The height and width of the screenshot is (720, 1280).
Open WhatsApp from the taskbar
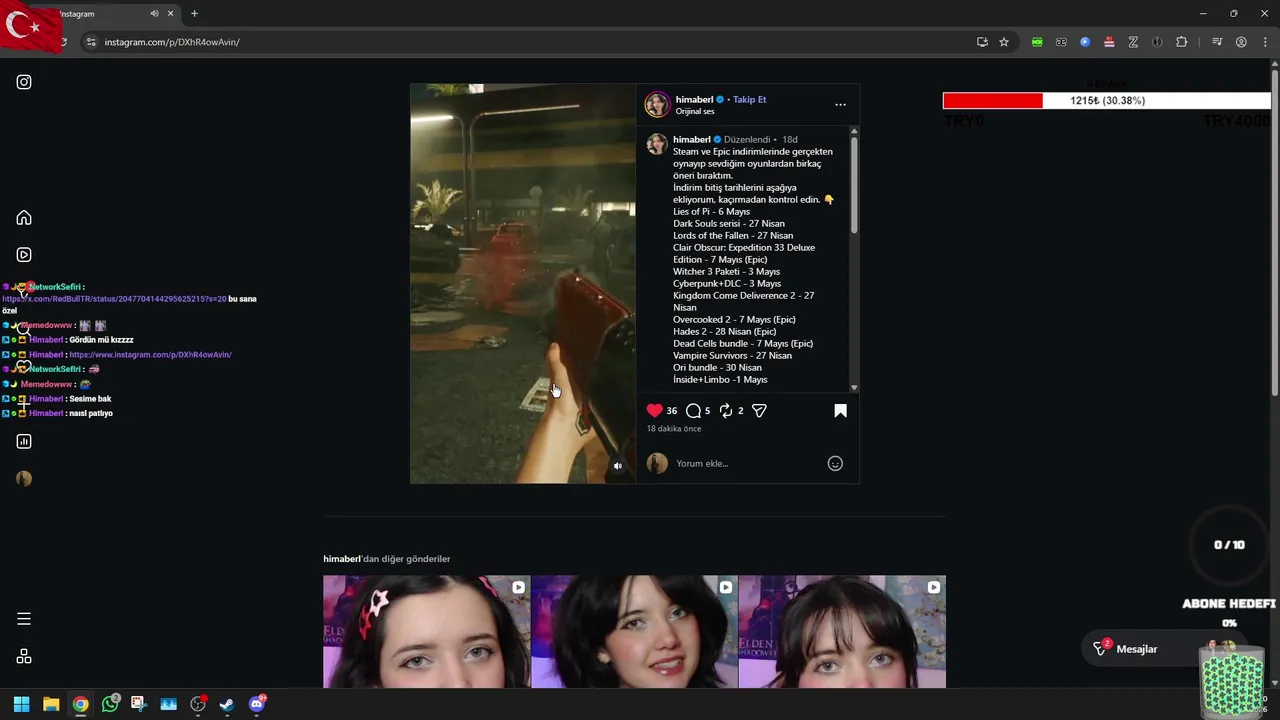(110, 704)
